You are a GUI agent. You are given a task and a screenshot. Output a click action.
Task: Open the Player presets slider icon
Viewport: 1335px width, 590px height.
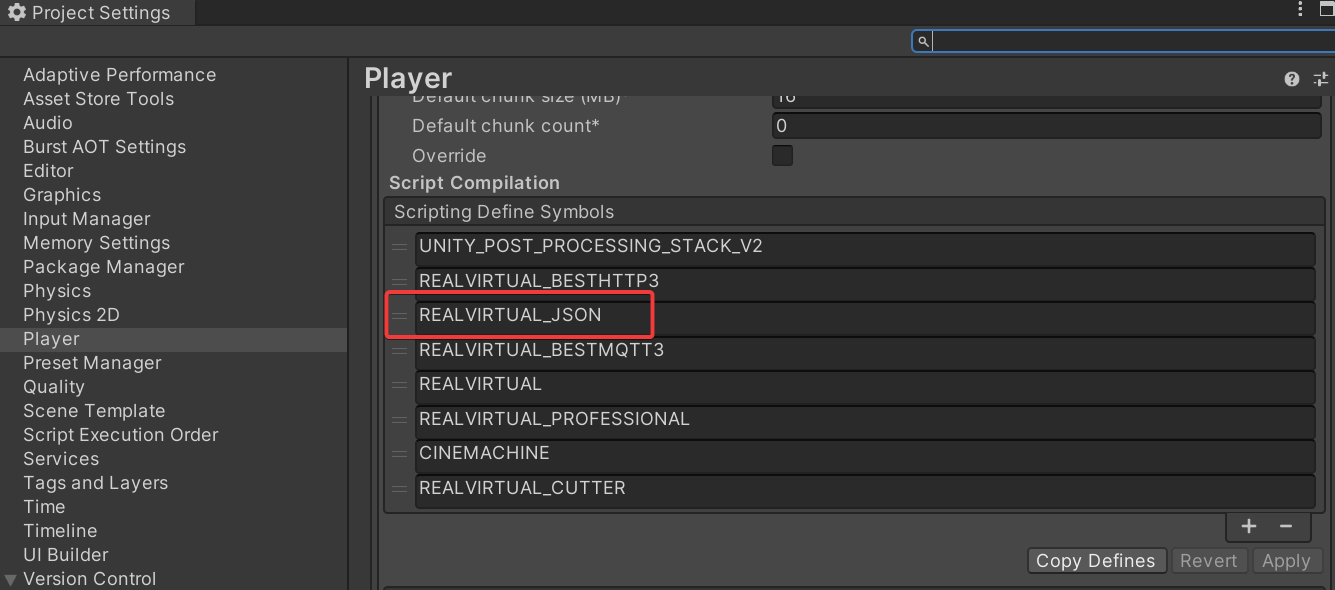[1320, 79]
